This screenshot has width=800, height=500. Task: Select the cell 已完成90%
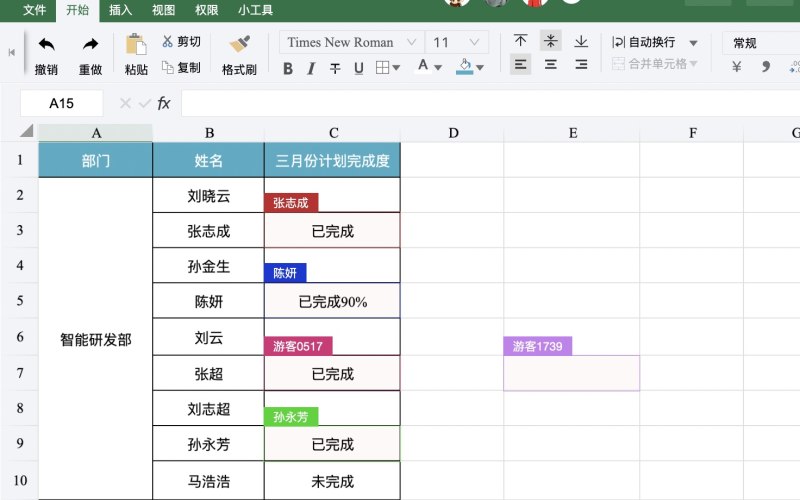333,302
